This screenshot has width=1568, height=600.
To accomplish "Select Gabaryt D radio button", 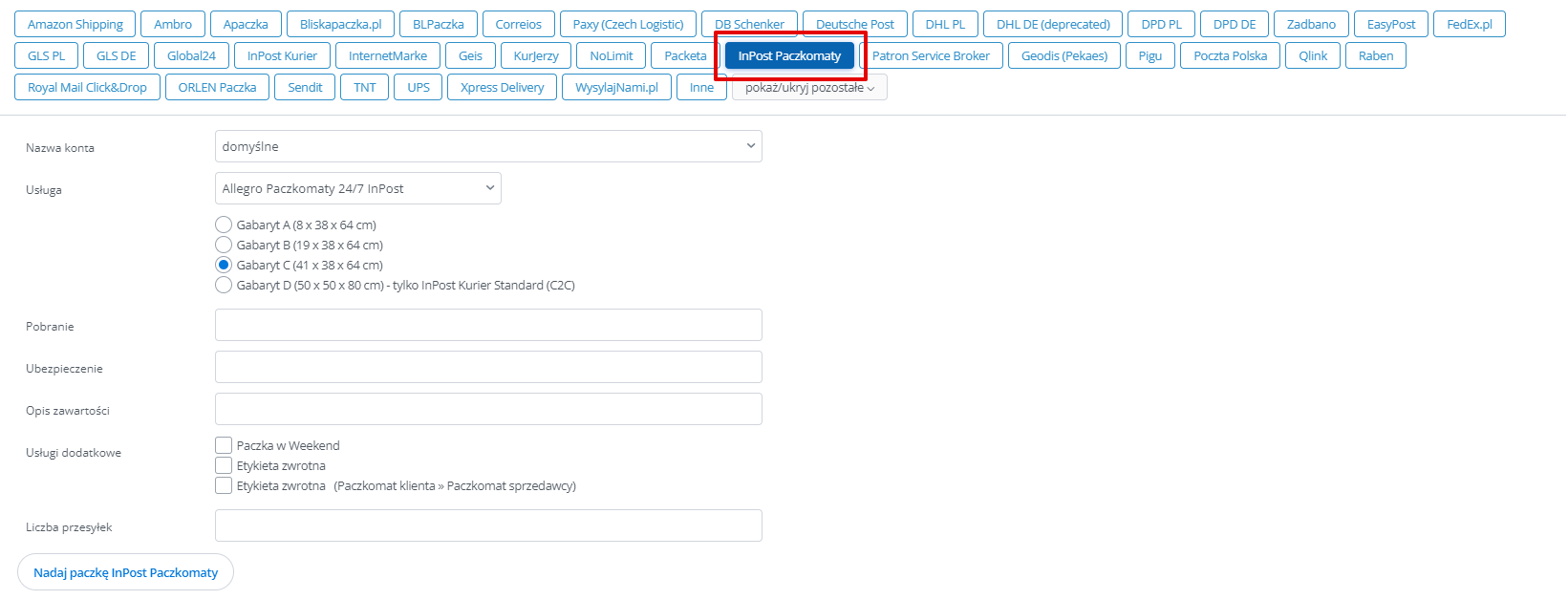I will (224, 285).
